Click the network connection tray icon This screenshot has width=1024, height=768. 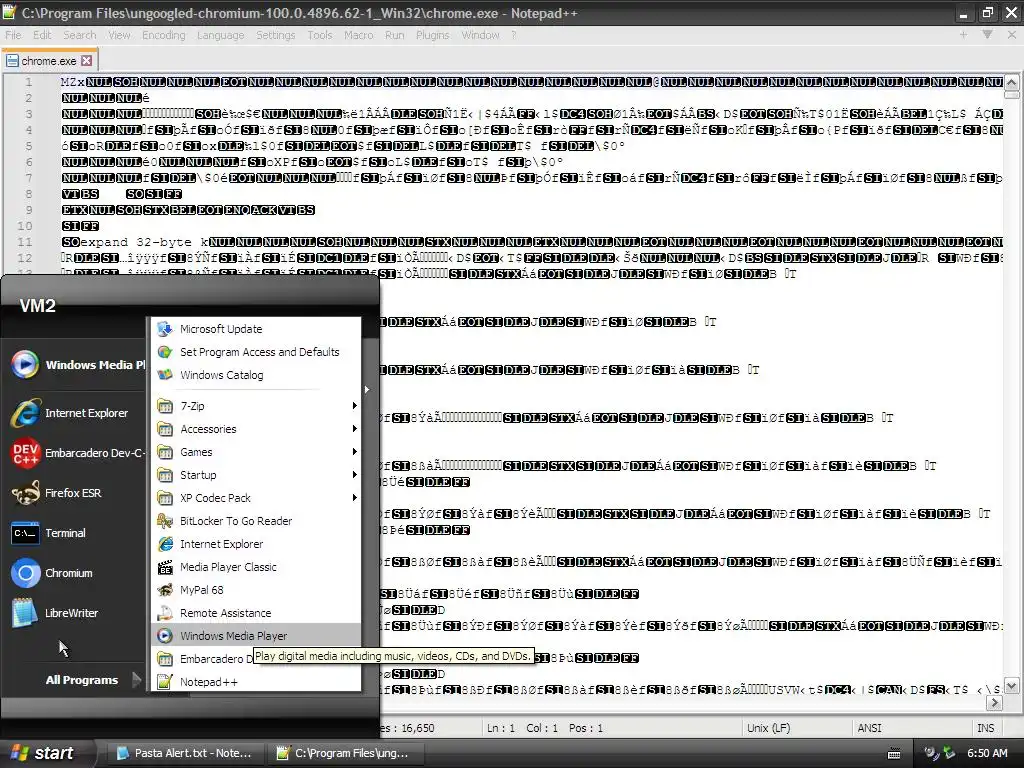click(930, 753)
